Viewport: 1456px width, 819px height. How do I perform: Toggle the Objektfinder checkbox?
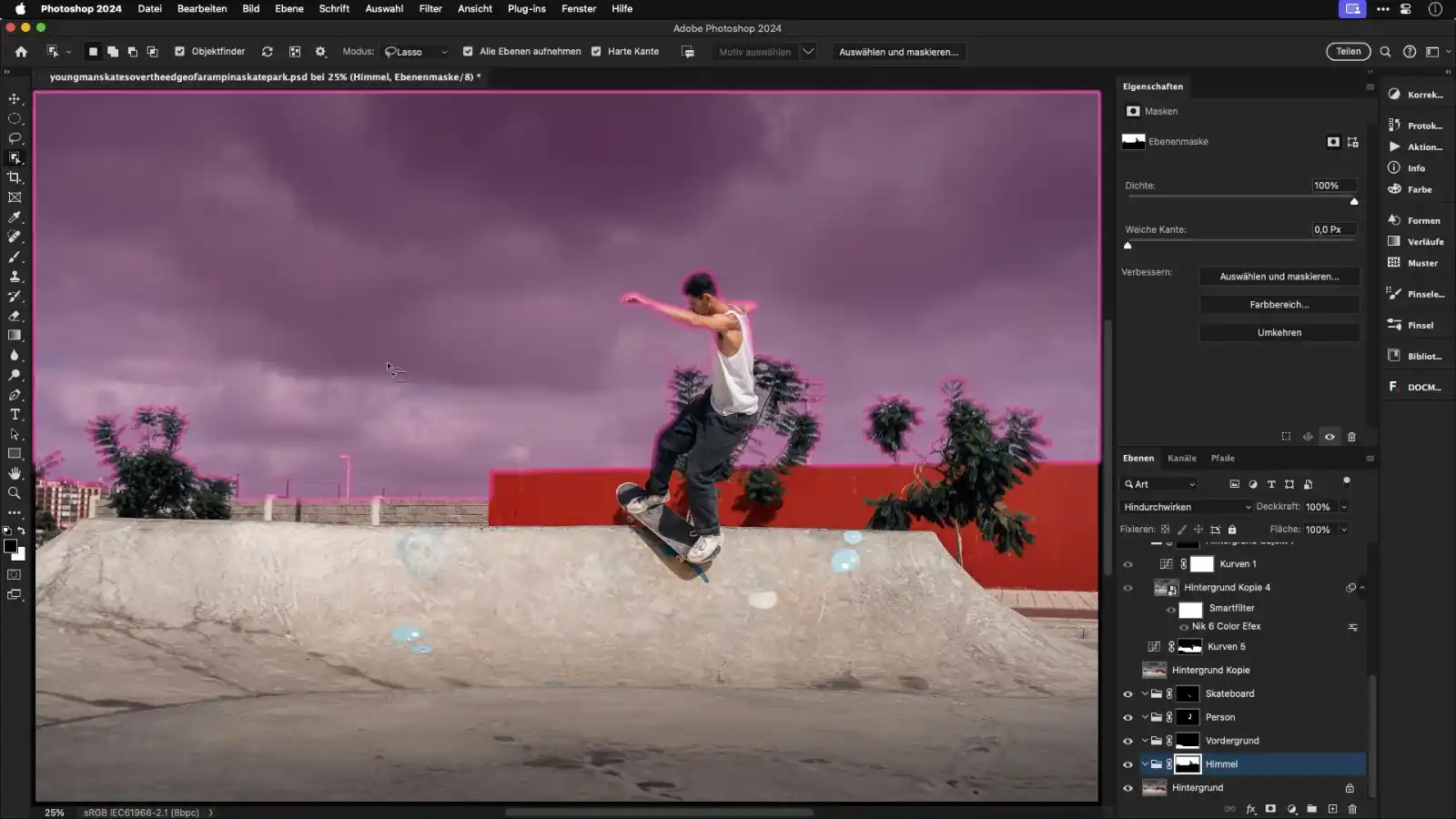(179, 52)
